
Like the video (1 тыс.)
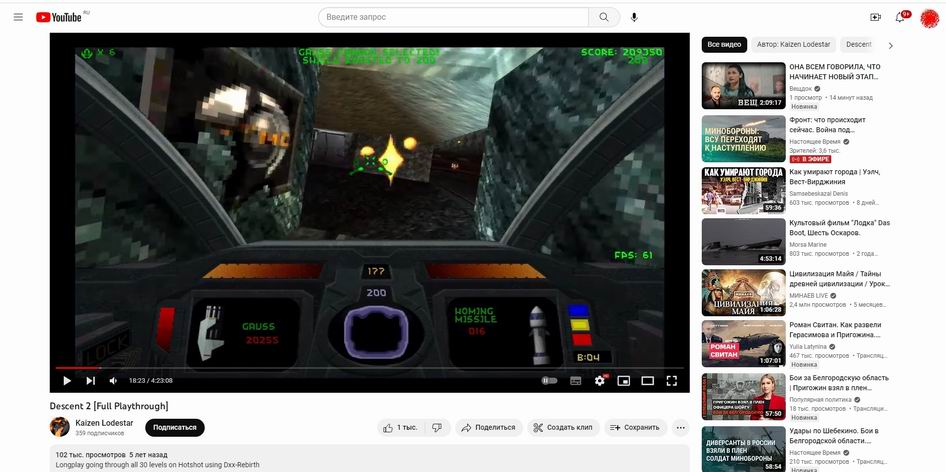click(401, 427)
